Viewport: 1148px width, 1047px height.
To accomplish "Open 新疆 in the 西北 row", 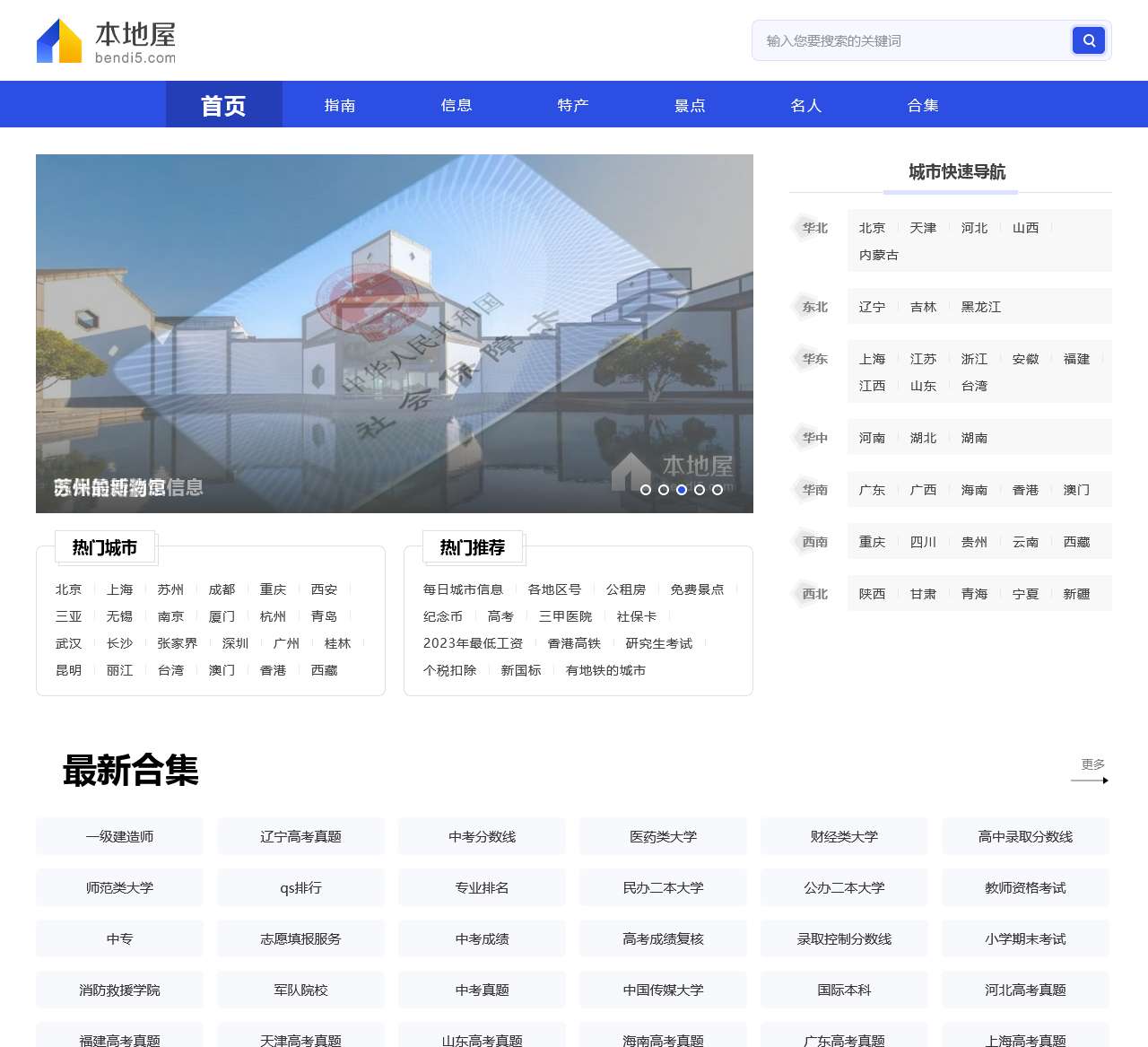I will coord(1076,594).
